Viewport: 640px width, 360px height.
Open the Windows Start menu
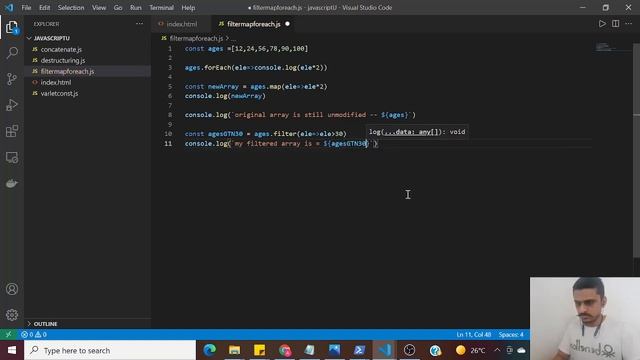coord(12,350)
